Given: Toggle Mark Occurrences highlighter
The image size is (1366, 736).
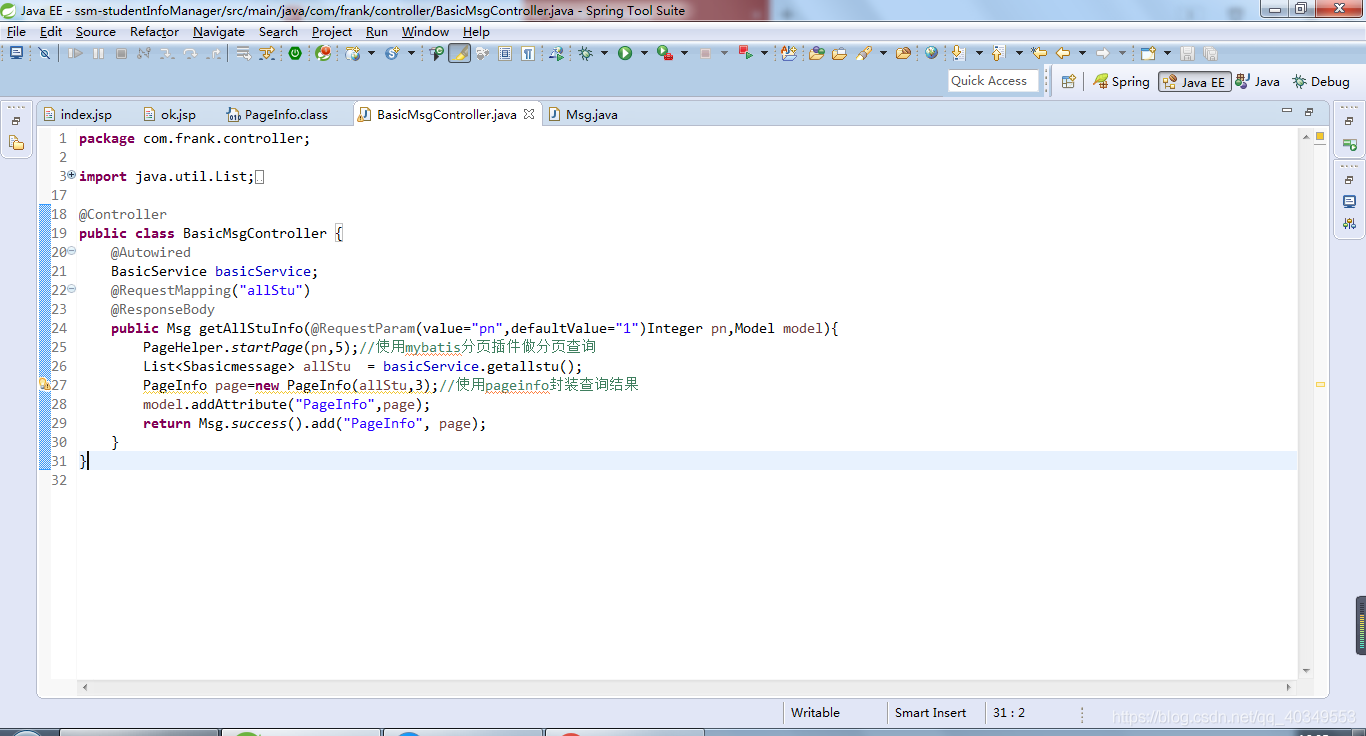Looking at the screenshot, I should tap(459, 53).
